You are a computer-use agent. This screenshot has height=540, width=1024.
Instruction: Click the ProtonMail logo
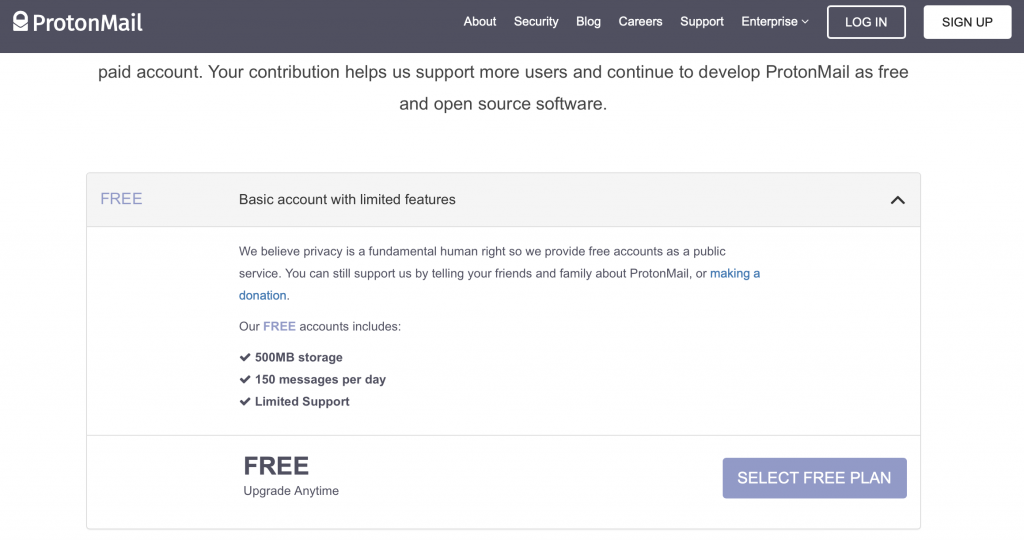click(78, 22)
